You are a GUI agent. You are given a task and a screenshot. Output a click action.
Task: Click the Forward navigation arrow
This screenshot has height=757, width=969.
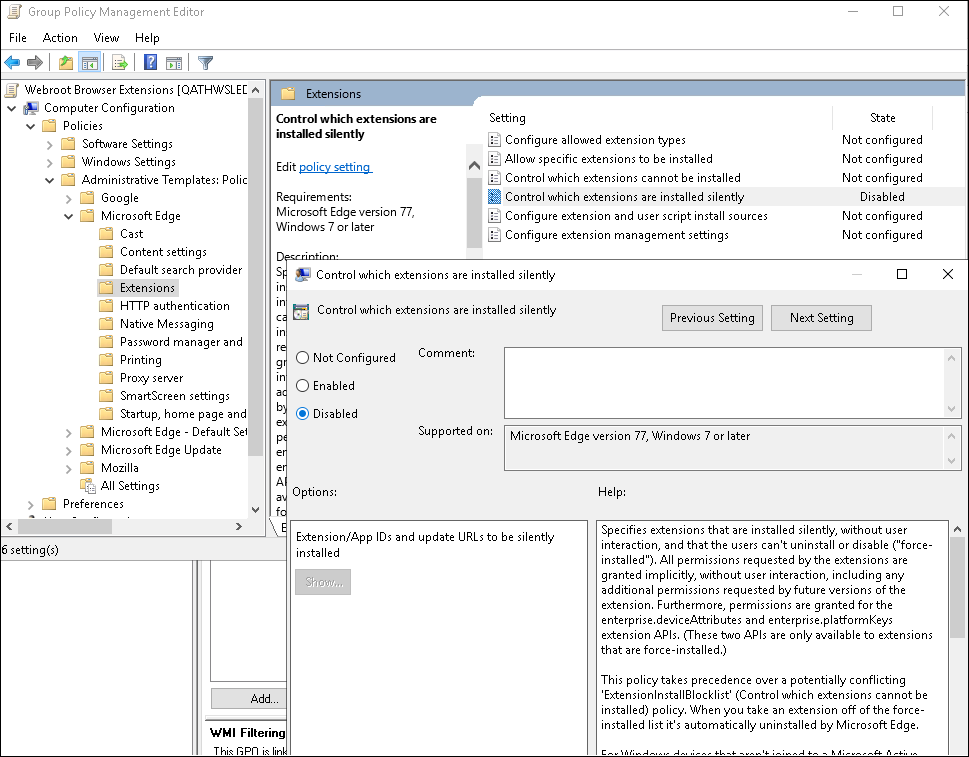point(34,62)
